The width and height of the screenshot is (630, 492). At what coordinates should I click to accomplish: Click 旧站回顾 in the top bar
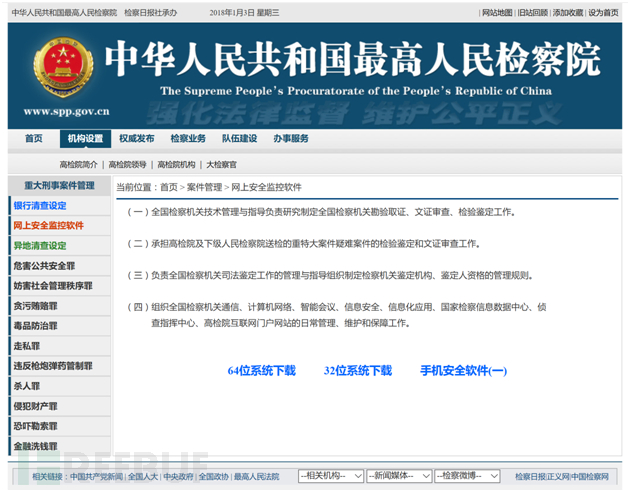click(x=533, y=13)
